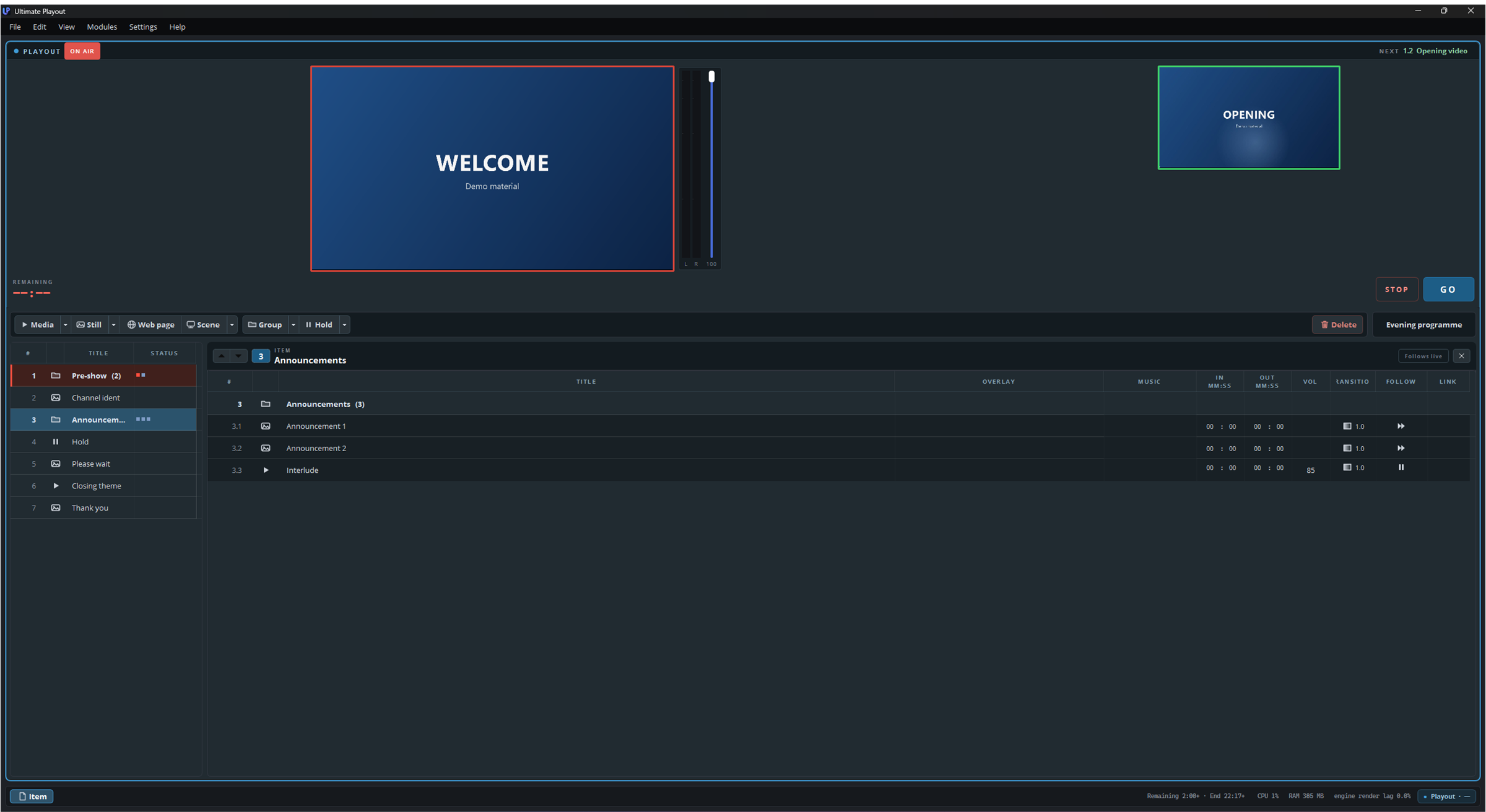
Task: Delete the selected item
Action: [1338, 324]
